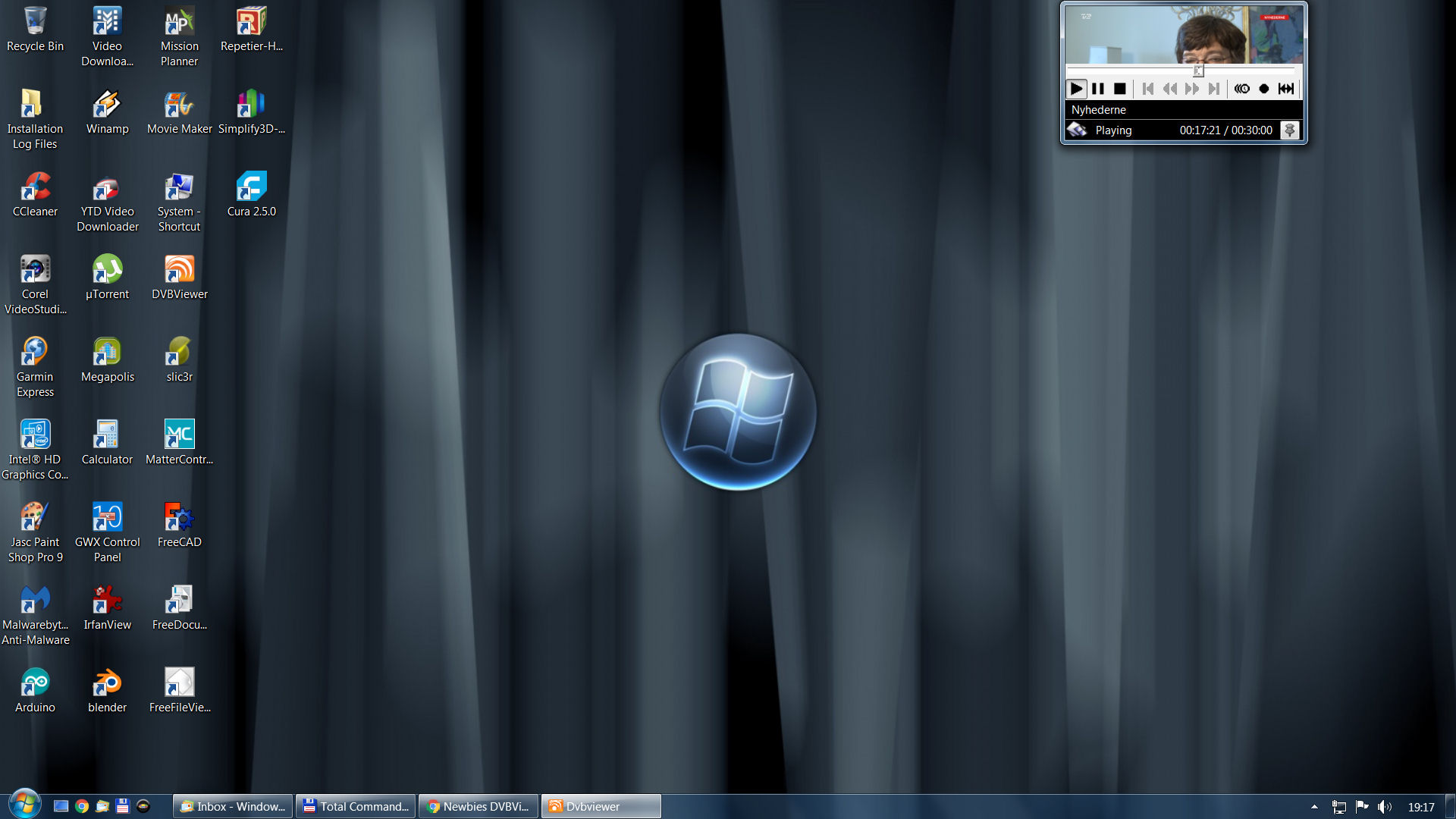The image size is (1456, 819).
Task: Click the playback position slider handle
Action: tap(1198, 71)
